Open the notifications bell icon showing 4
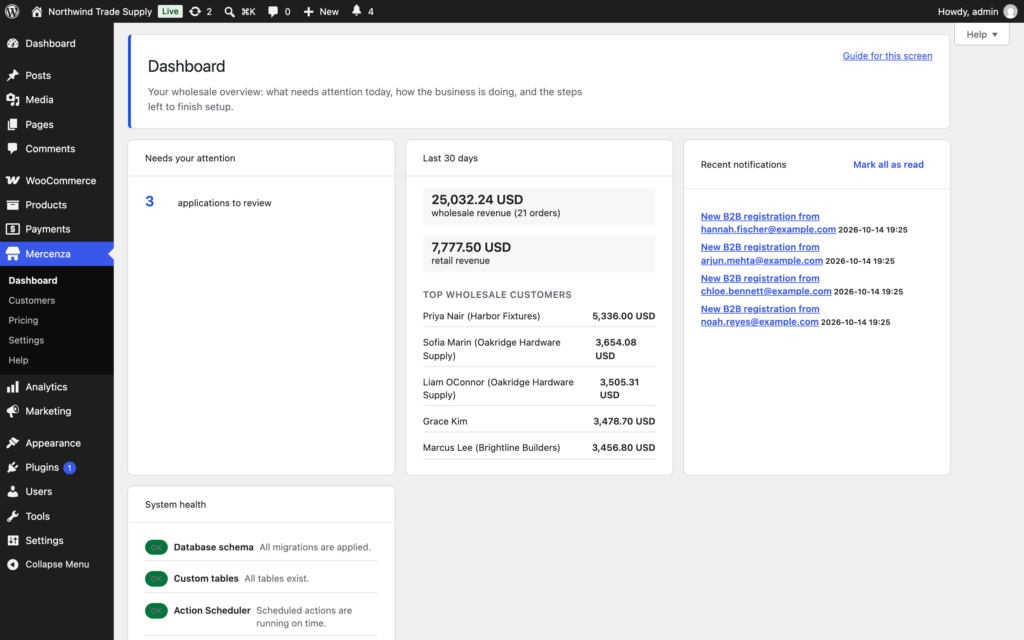This screenshot has height=640, width=1024. 357,10
